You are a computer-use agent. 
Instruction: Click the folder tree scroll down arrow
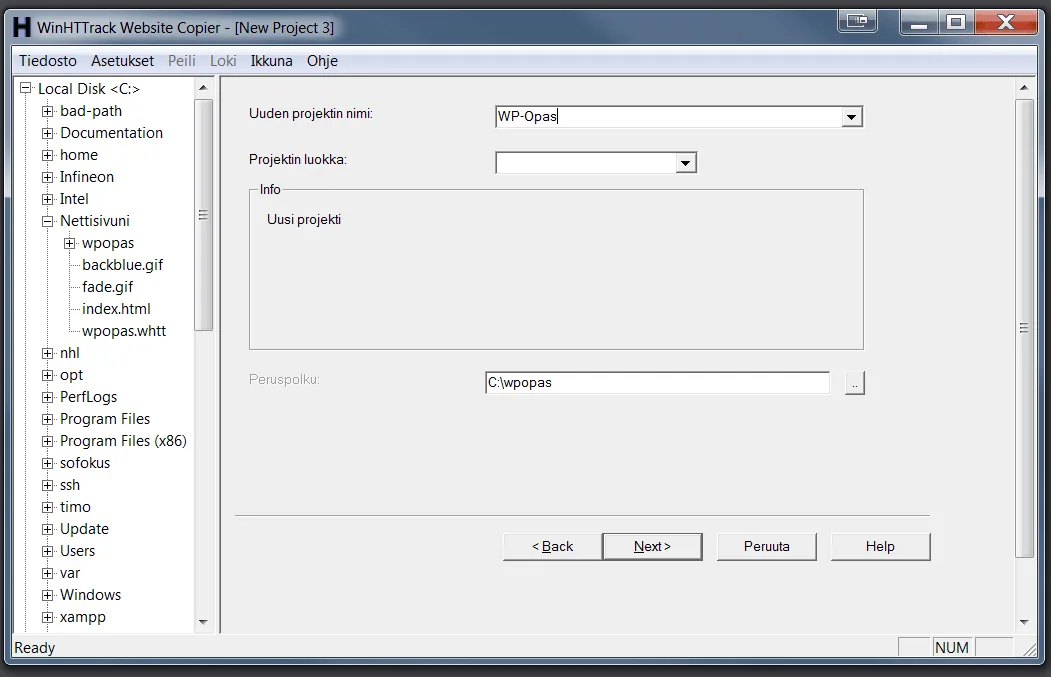(x=203, y=622)
